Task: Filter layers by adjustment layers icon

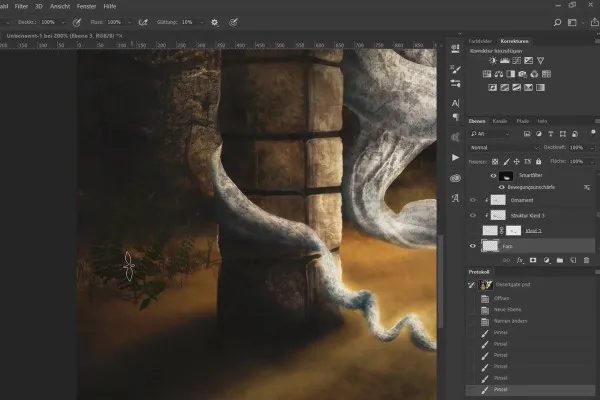Action: point(539,134)
